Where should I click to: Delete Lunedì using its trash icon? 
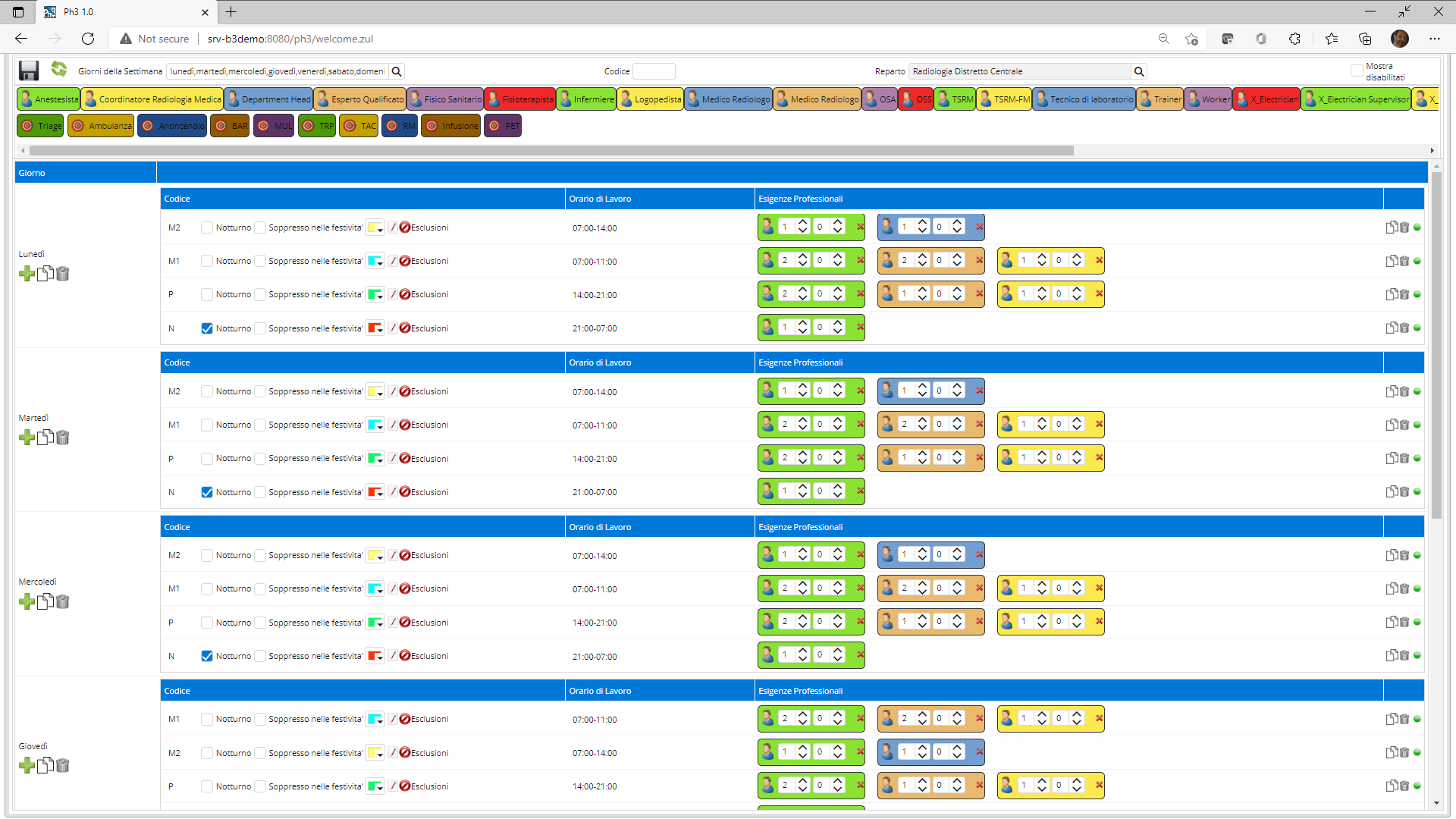coord(63,274)
